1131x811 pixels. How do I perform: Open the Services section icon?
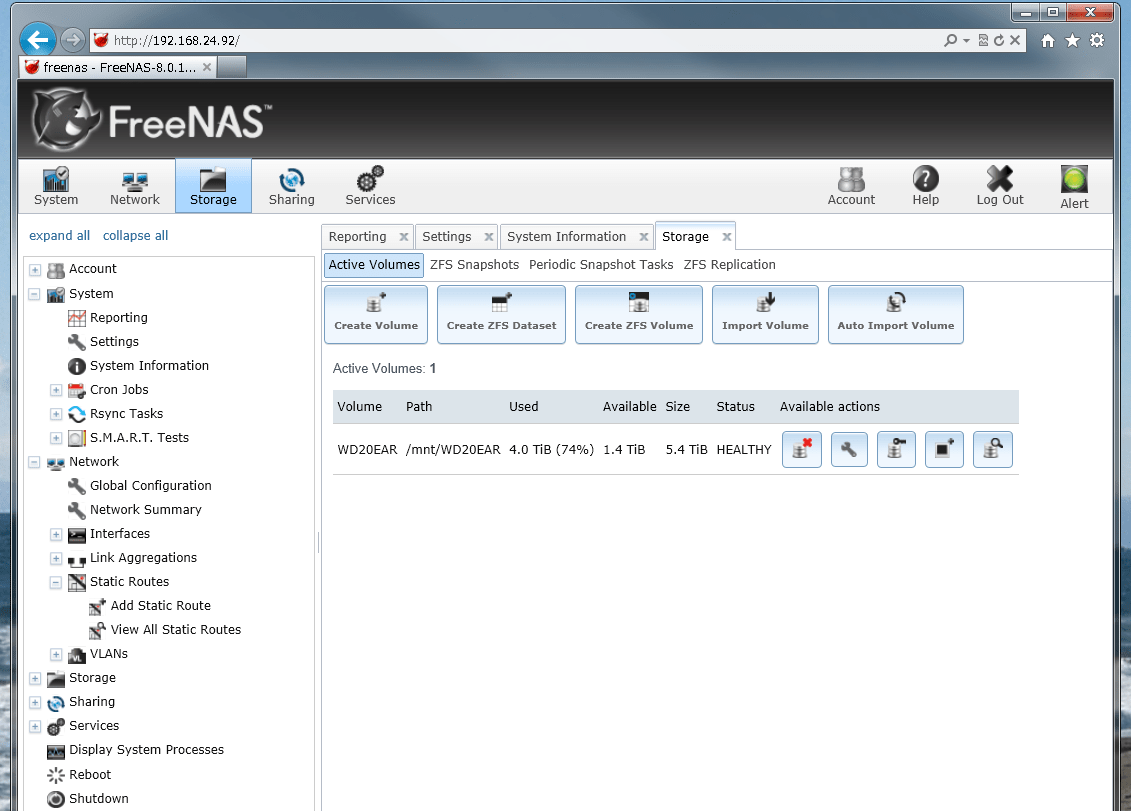coord(369,185)
